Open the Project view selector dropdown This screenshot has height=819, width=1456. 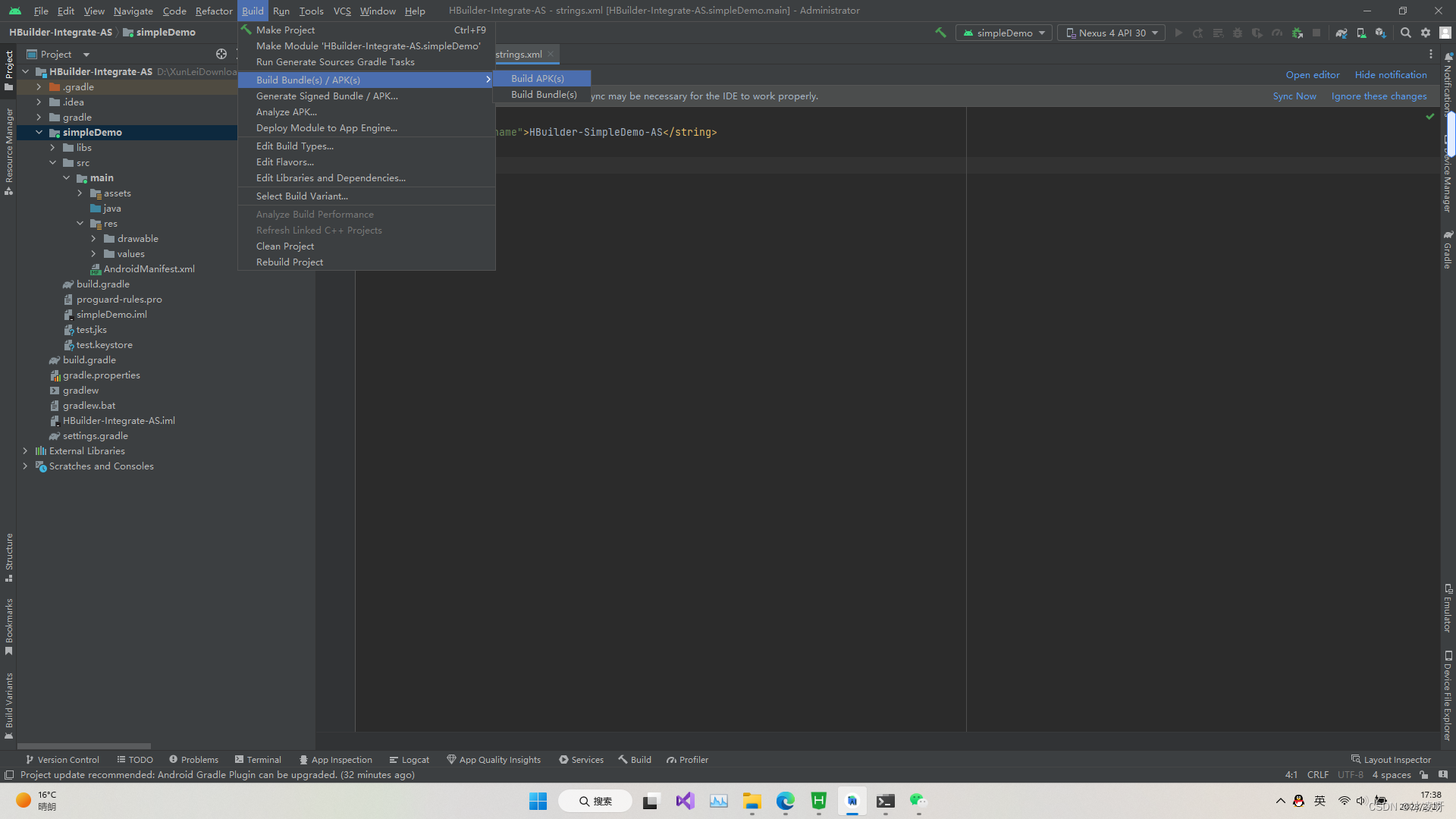tap(58, 54)
